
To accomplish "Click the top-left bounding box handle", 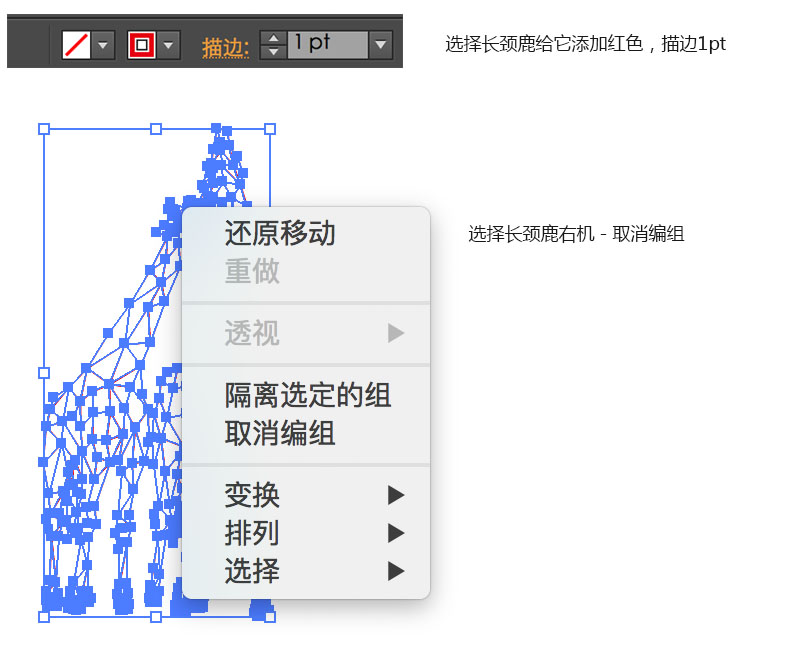I will pyautogui.click(x=44, y=129).
